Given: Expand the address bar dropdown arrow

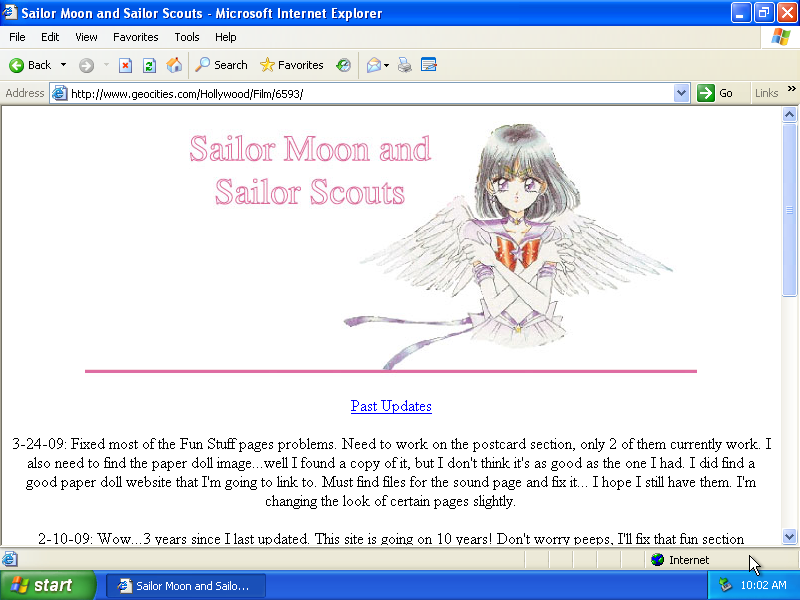Looking at the screenshot, I should tap(681, 93).
